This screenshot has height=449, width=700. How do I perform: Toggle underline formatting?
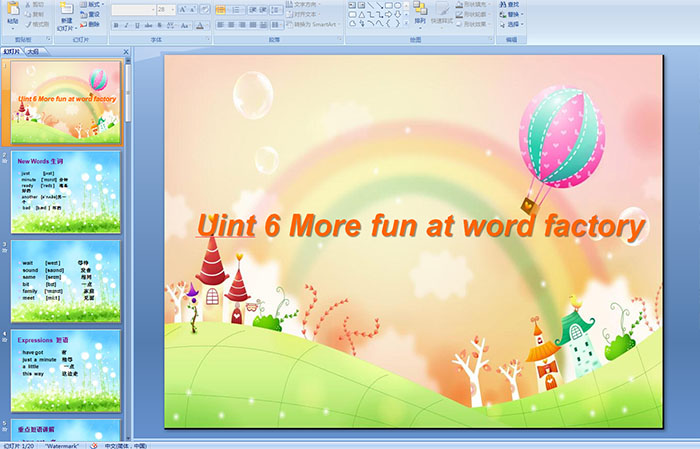[x=137, y=25]
